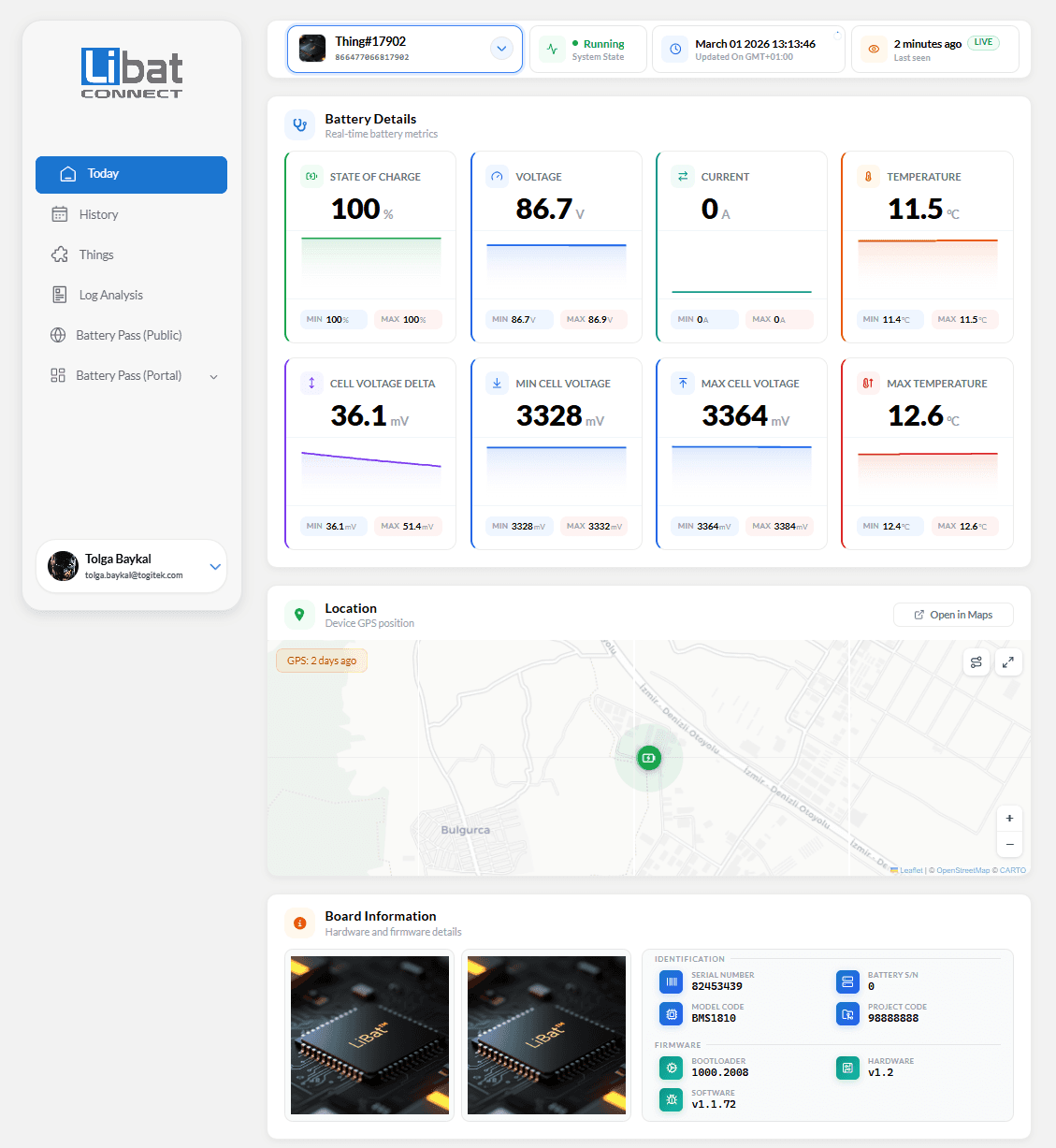Image resolution: width=1056 pixels, height=1148 pixels.
Task: Click the Software bug icon
Action: coord(672,1099)
